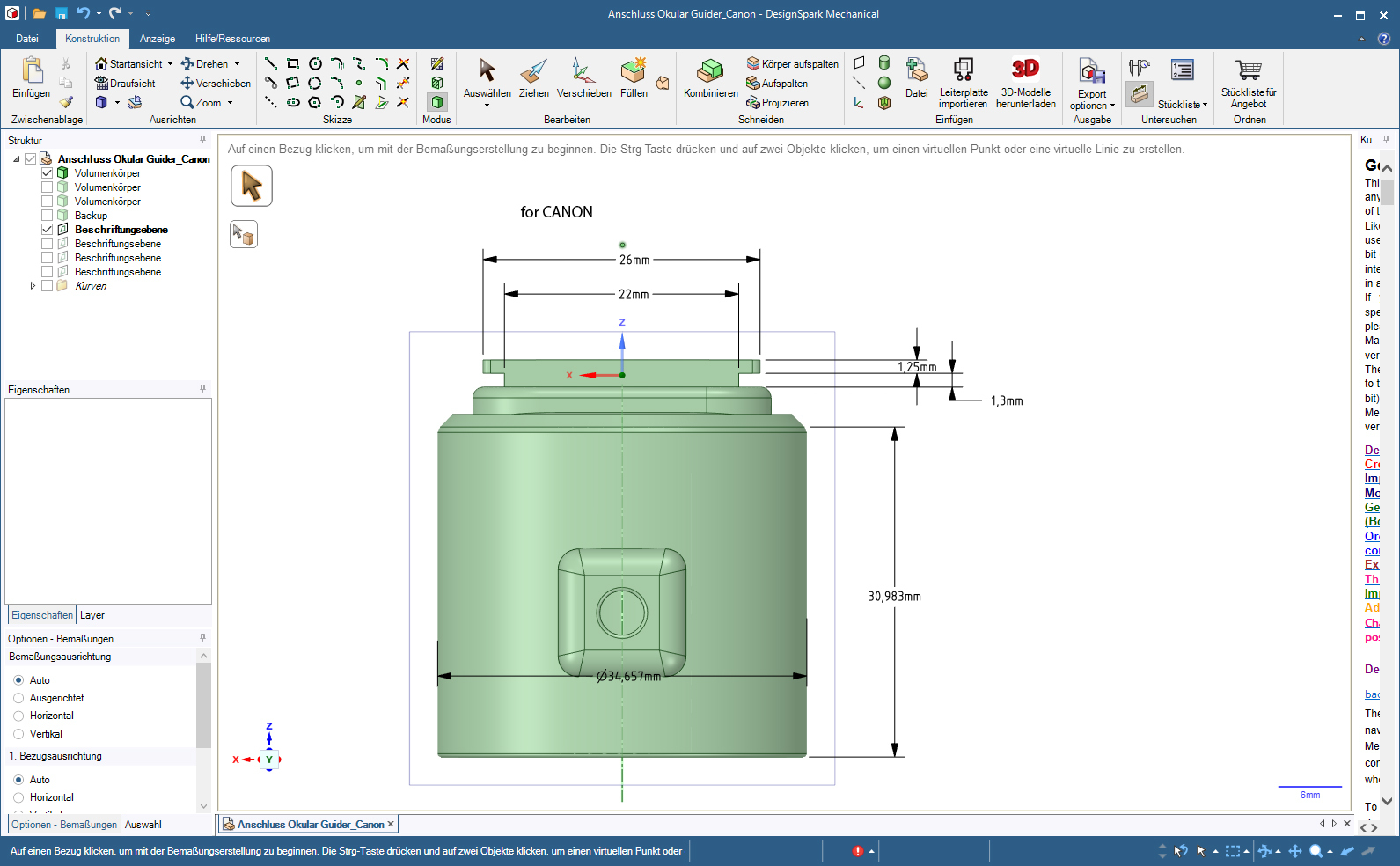Check the Backup visibility checkbox
Image resolution: width=1400 pixels, height=866 pixels.
[48, 216]
